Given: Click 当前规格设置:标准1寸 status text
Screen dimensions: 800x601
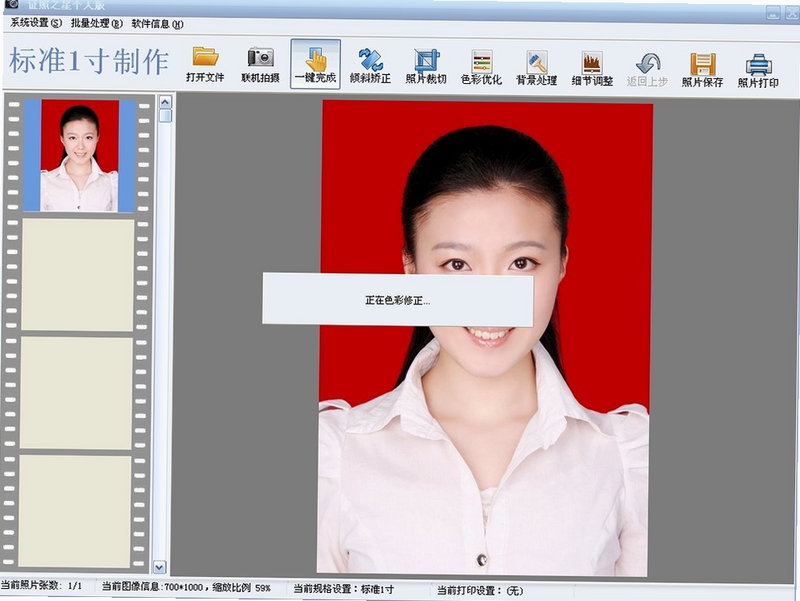Looking at the screenshot, I should click(343, 589).
